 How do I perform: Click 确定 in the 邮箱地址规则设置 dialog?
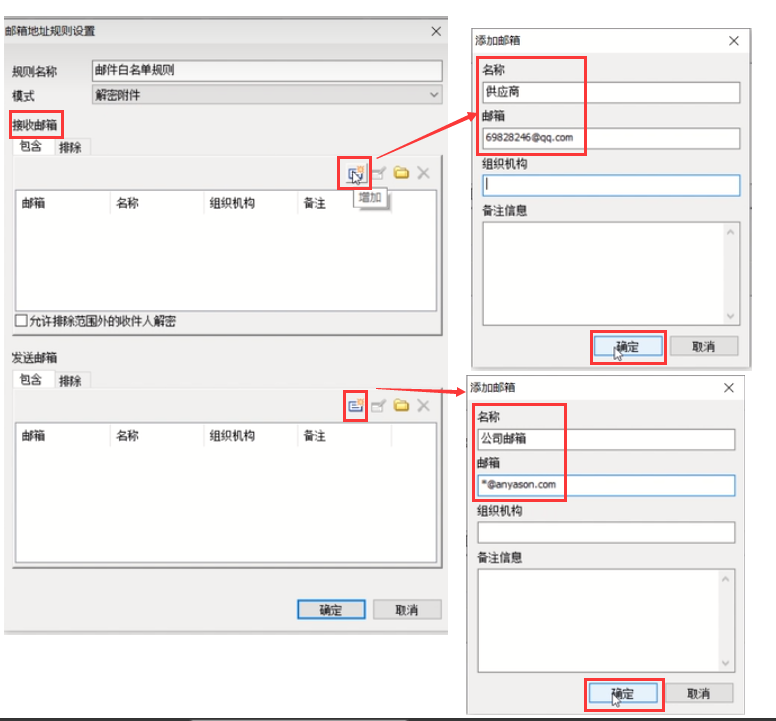[331, 610]
